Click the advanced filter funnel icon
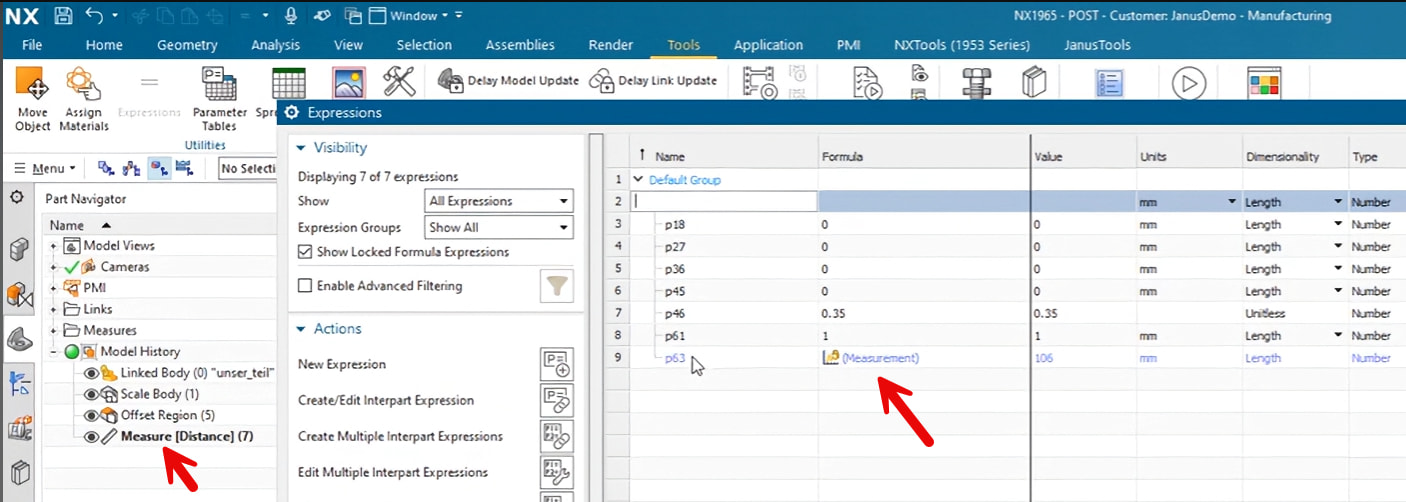The width and height of the screenshot is (1406, 502). click(x=557, y=286)
